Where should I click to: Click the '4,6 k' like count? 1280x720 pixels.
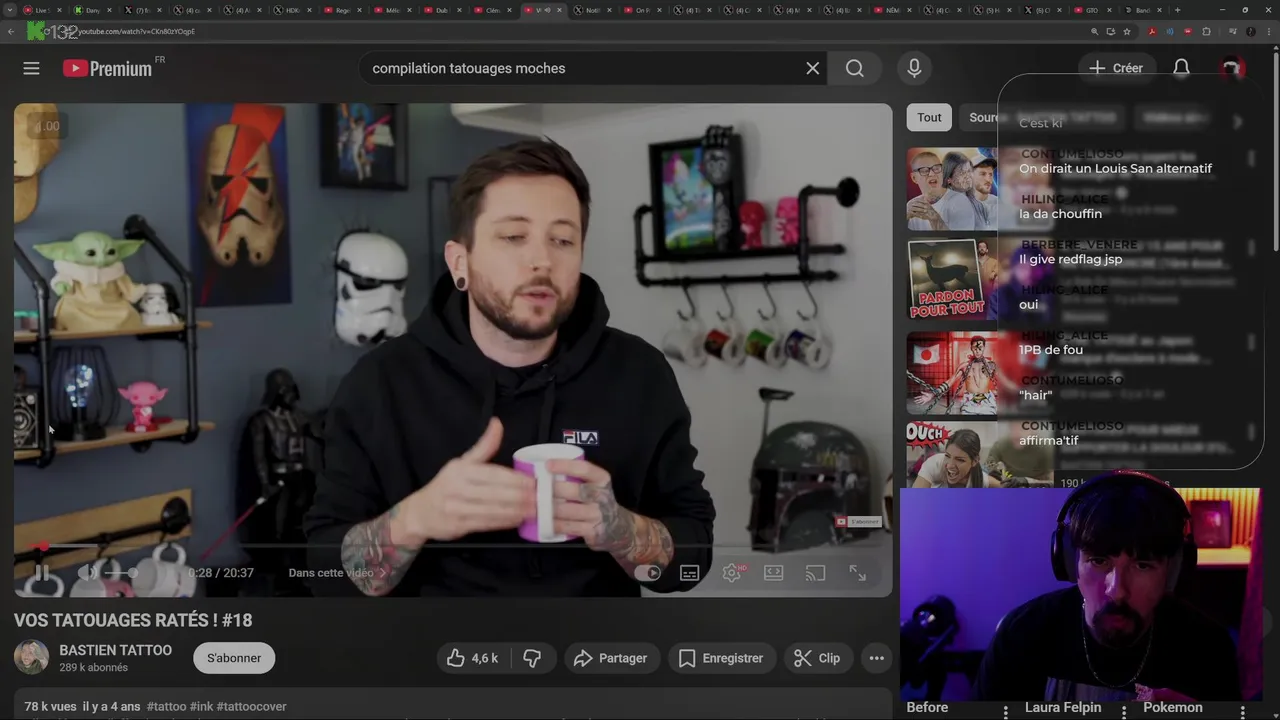coord(485,658)
